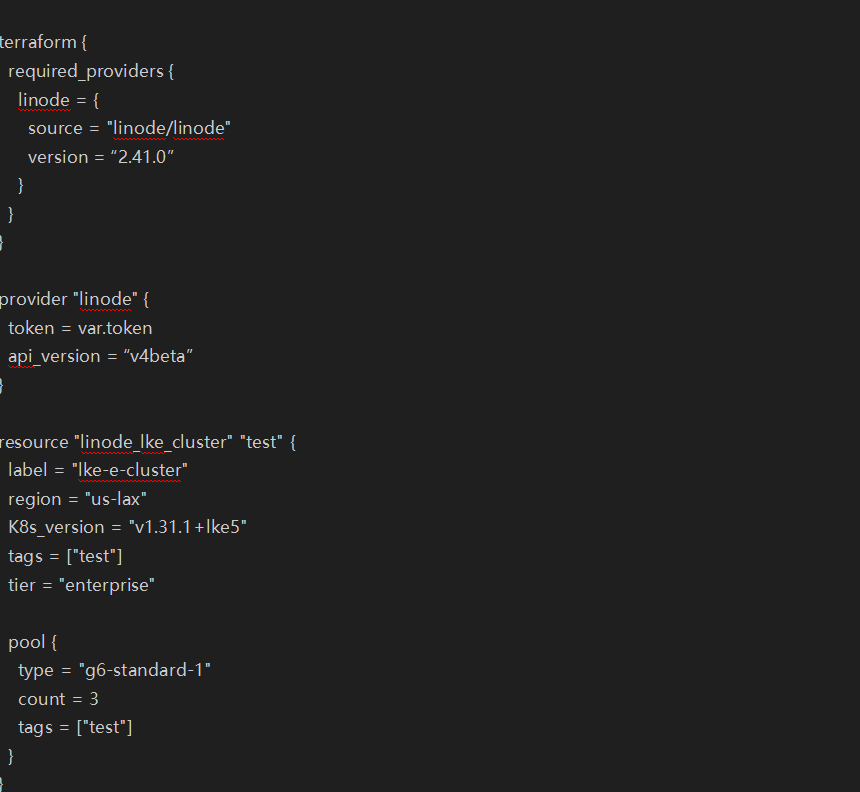Click the count value 3
This screenshot has width=860, height=792.
tap(93, 699)
